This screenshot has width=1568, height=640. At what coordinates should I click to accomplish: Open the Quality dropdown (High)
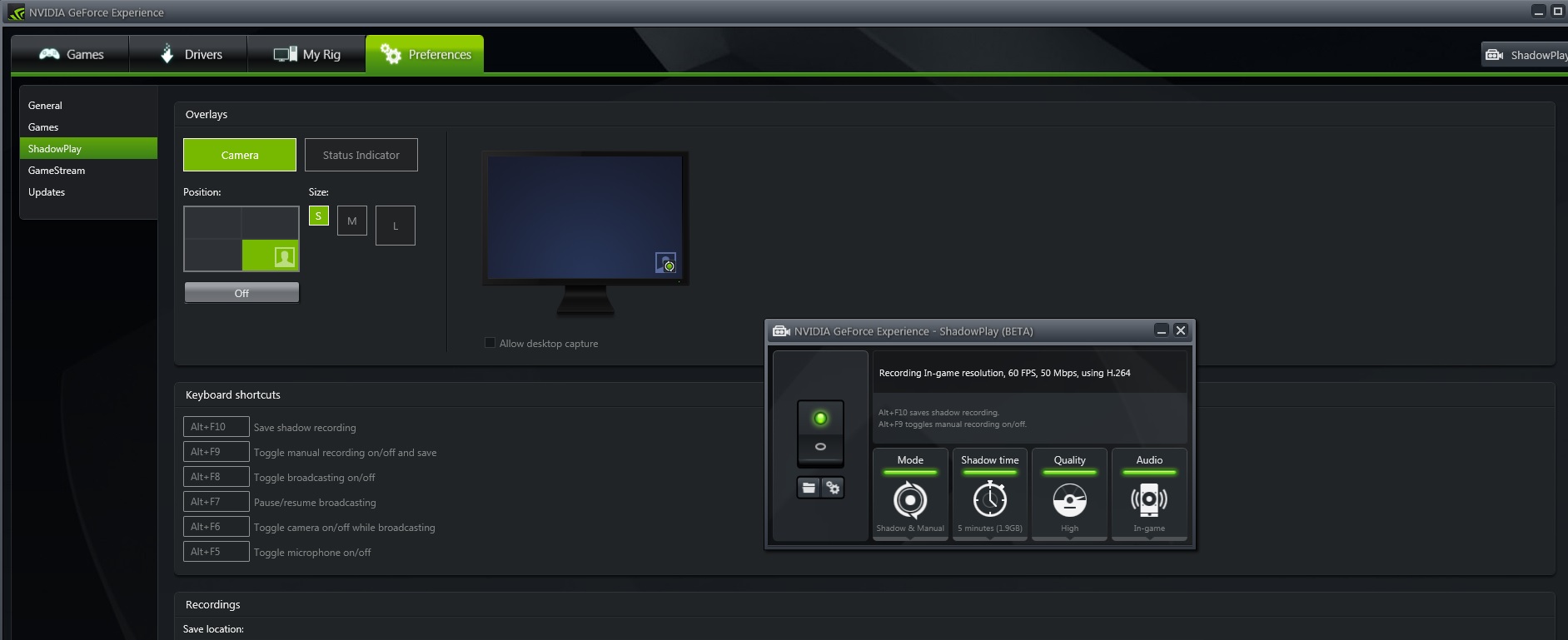pyautogui.click(x=1069, y=495)
